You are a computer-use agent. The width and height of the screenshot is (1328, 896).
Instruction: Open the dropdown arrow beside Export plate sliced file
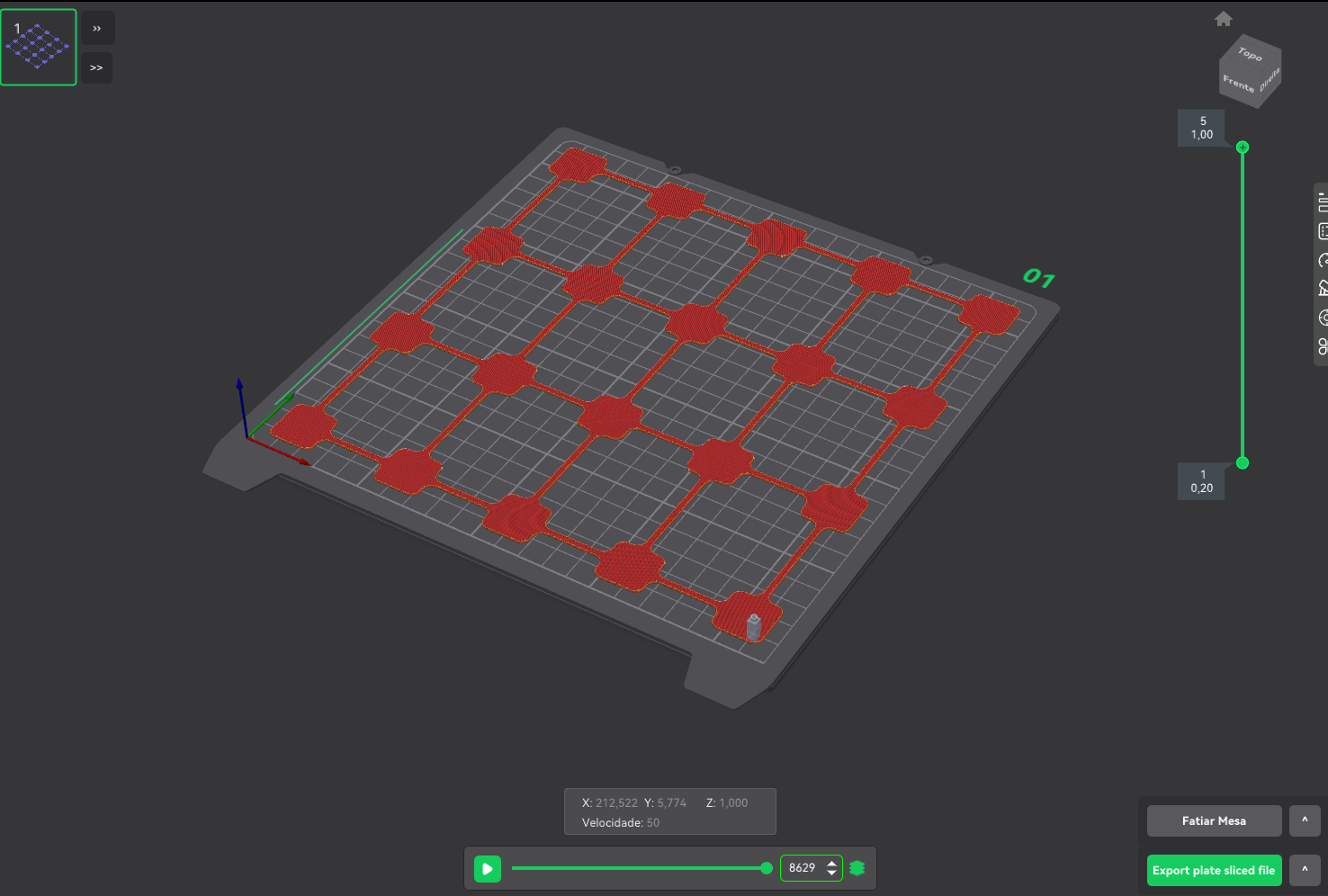pyautogui.click(x=1305, y=870)
